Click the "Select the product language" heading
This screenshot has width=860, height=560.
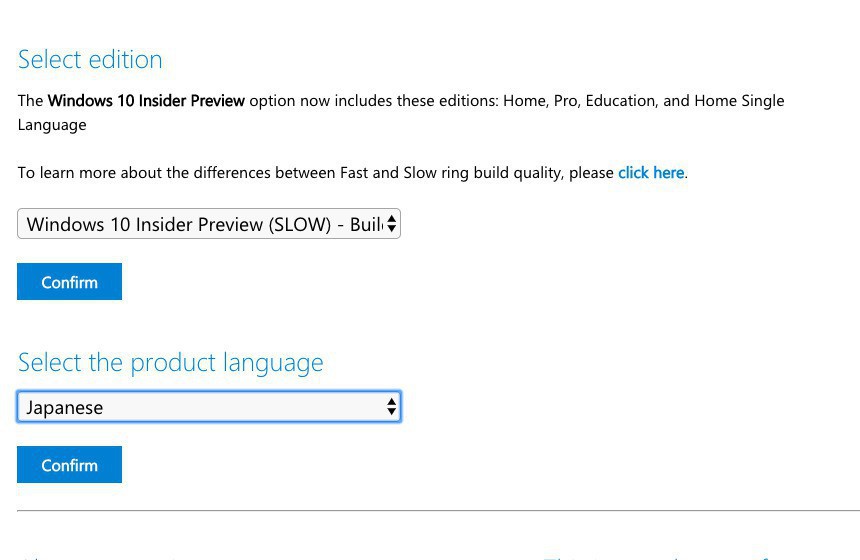[x=170, y=362]
